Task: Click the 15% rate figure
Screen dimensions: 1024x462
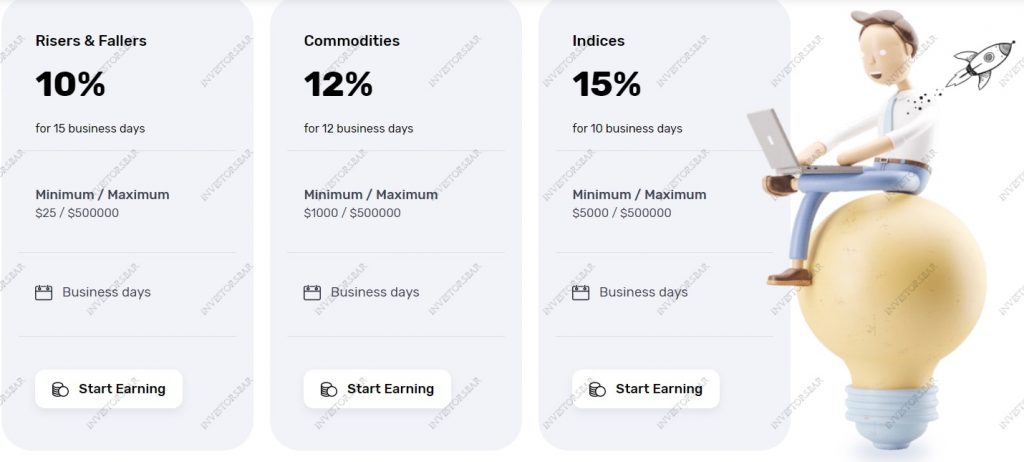Action: point(607,84)
